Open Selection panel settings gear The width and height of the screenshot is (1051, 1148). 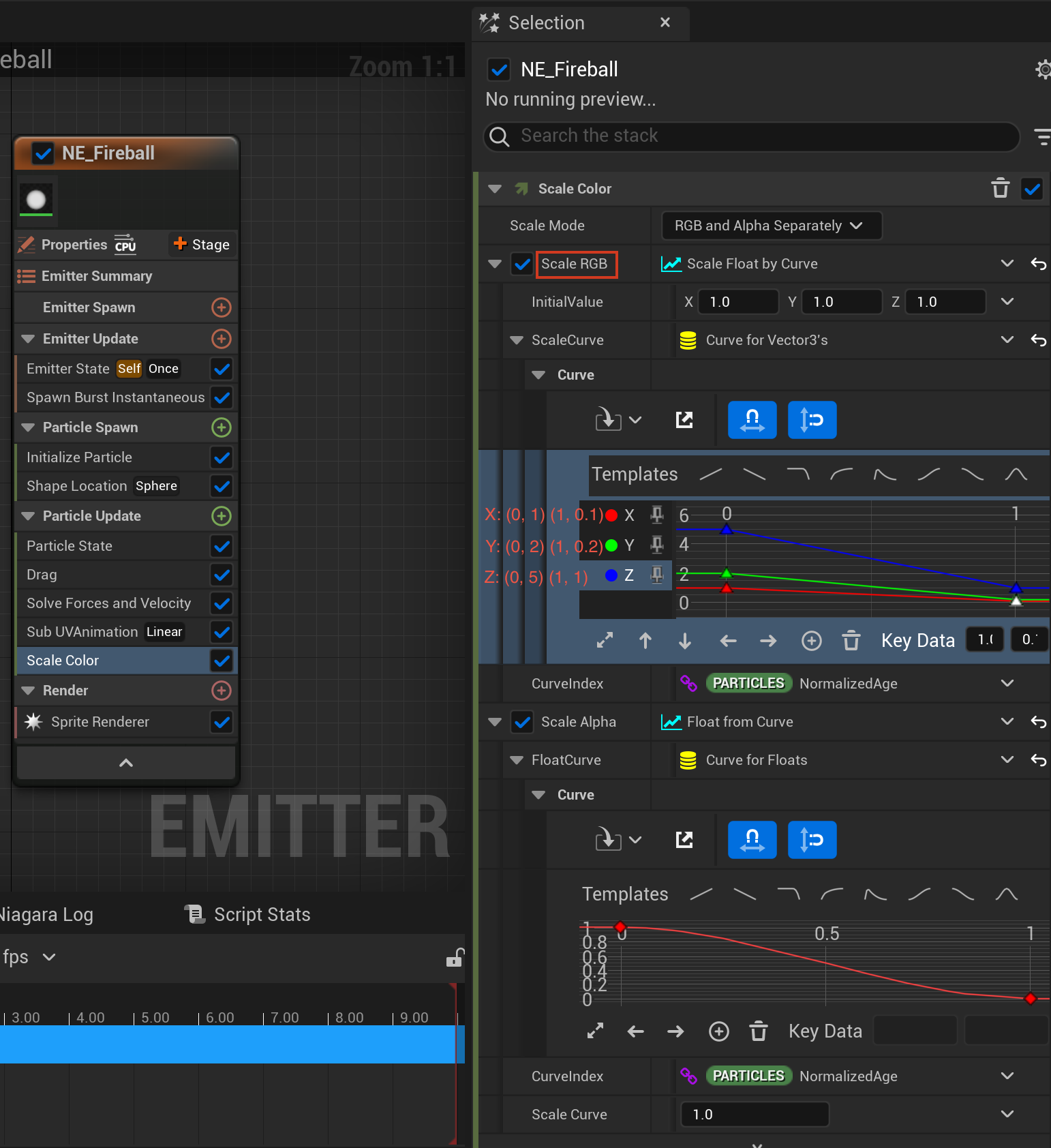coord(1042,69)
